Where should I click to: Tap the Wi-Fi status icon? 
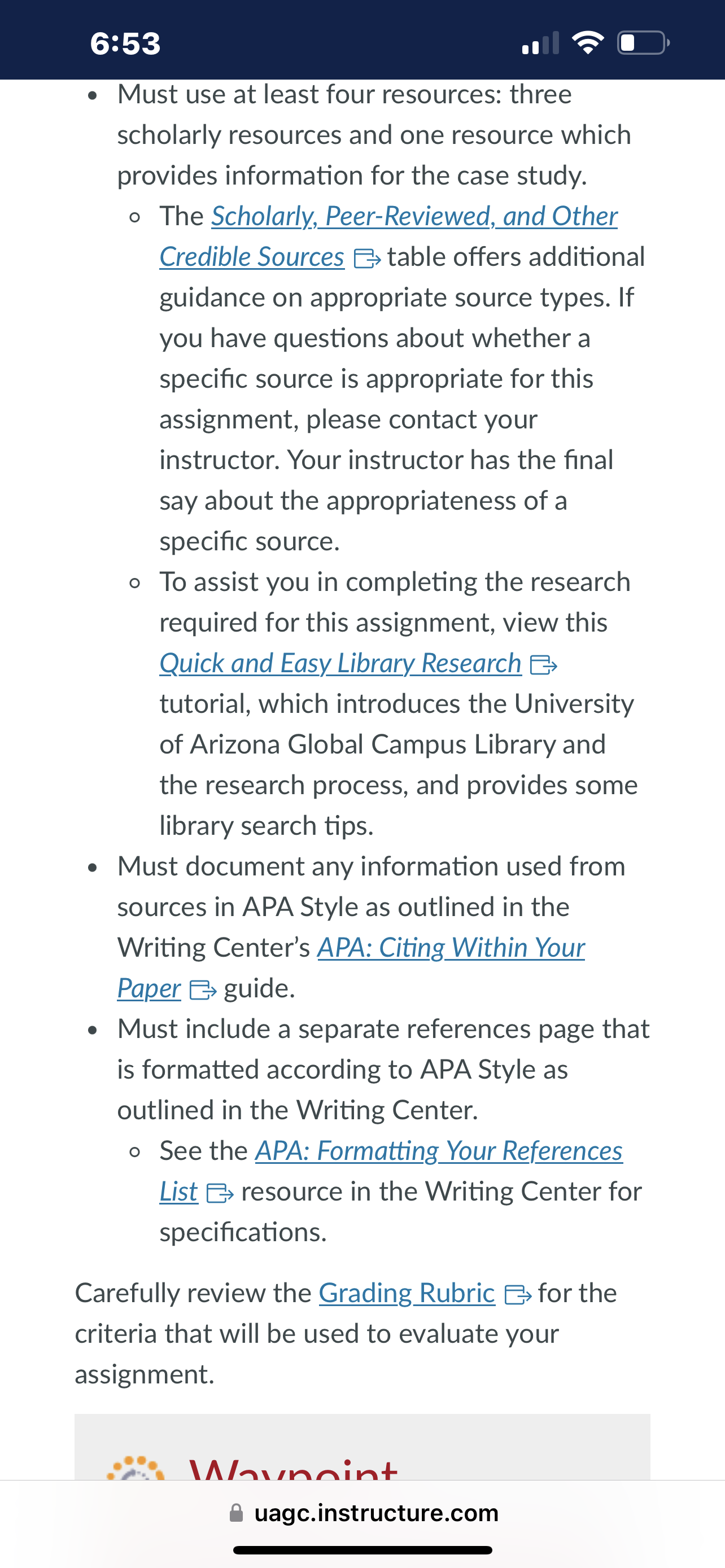pyautogui.click(x=588, y=42)
